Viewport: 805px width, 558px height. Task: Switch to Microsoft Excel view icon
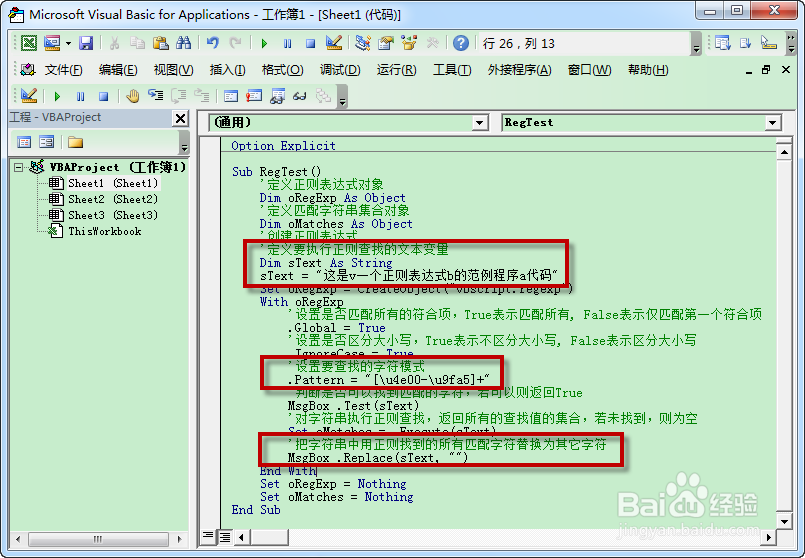tap(29, 43)
